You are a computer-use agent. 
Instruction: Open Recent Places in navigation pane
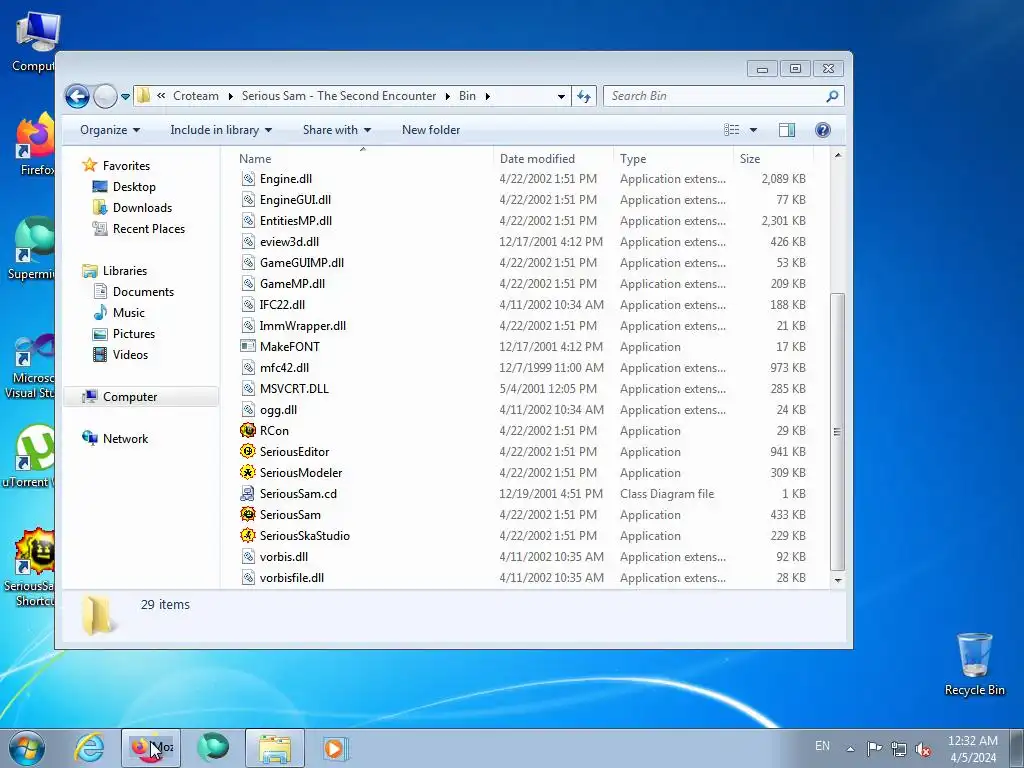click(x=148, y=229)
